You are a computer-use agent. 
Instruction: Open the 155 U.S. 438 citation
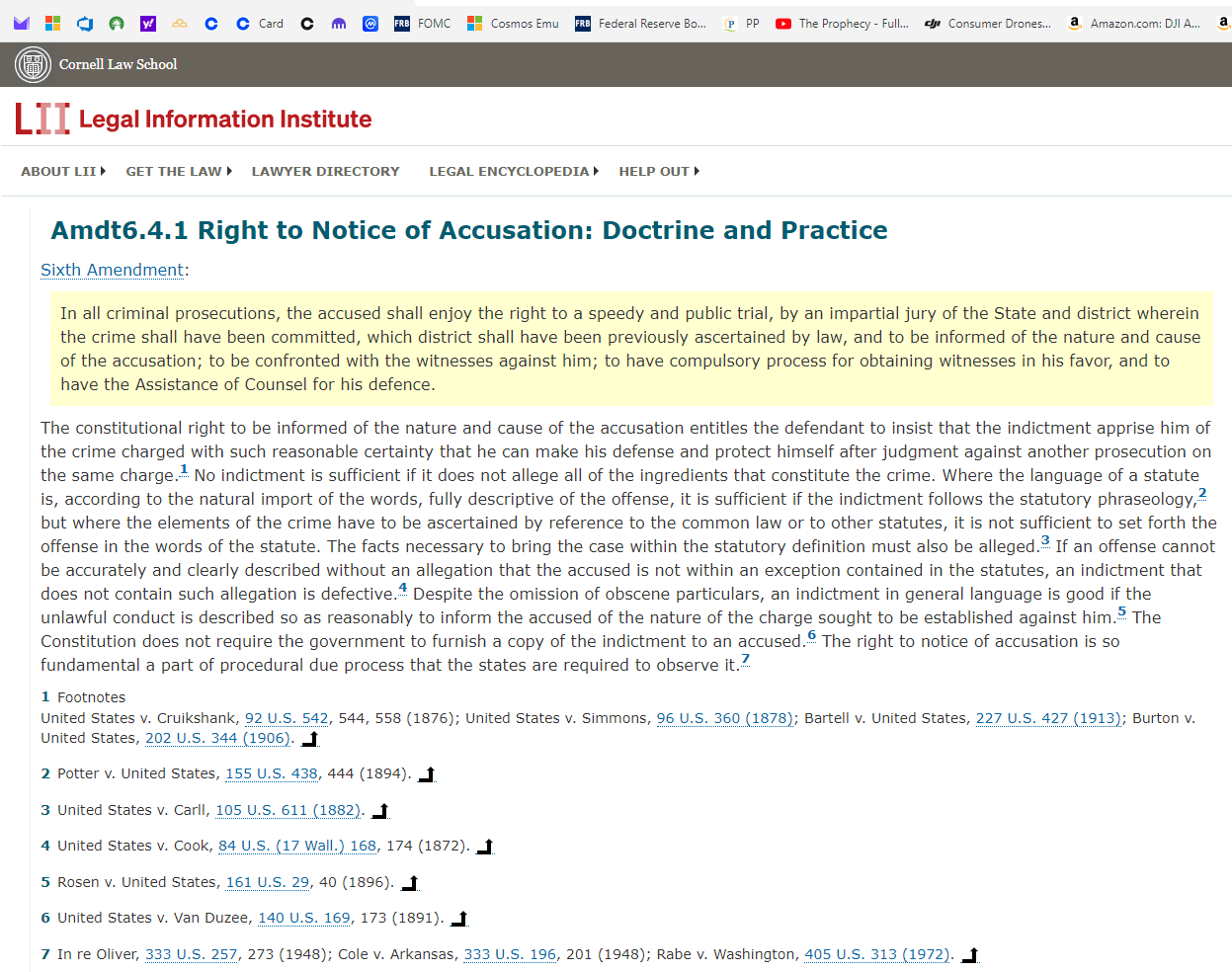click(x=272, y=773)
